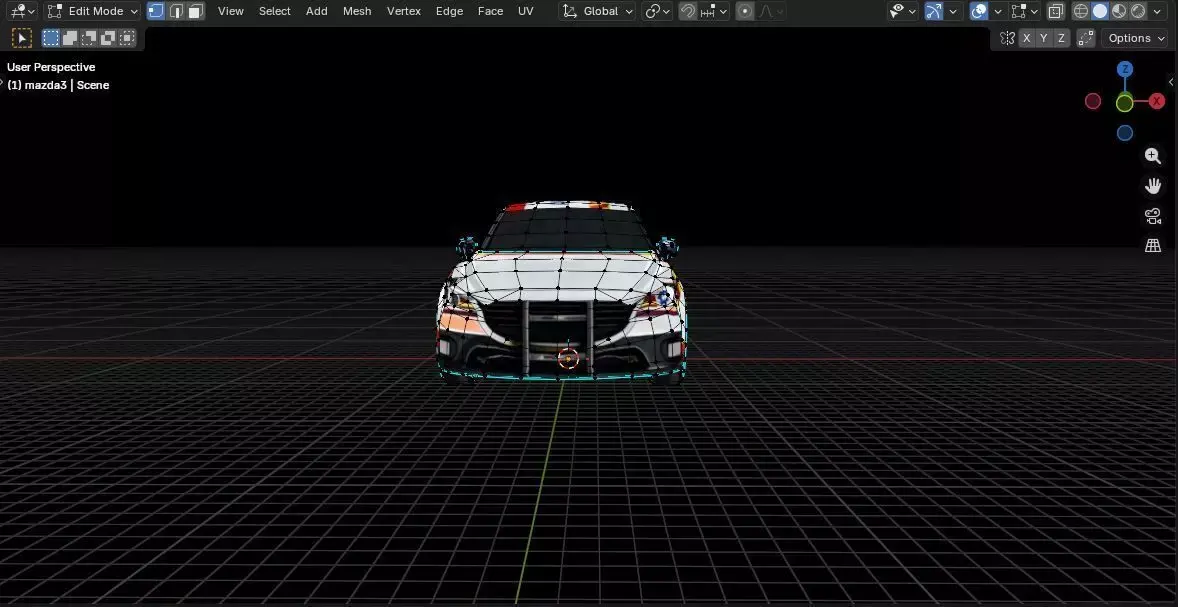Screen dimensions: 1178x607
Task: Switch to material preview shading
Action: pos(1119,11)
